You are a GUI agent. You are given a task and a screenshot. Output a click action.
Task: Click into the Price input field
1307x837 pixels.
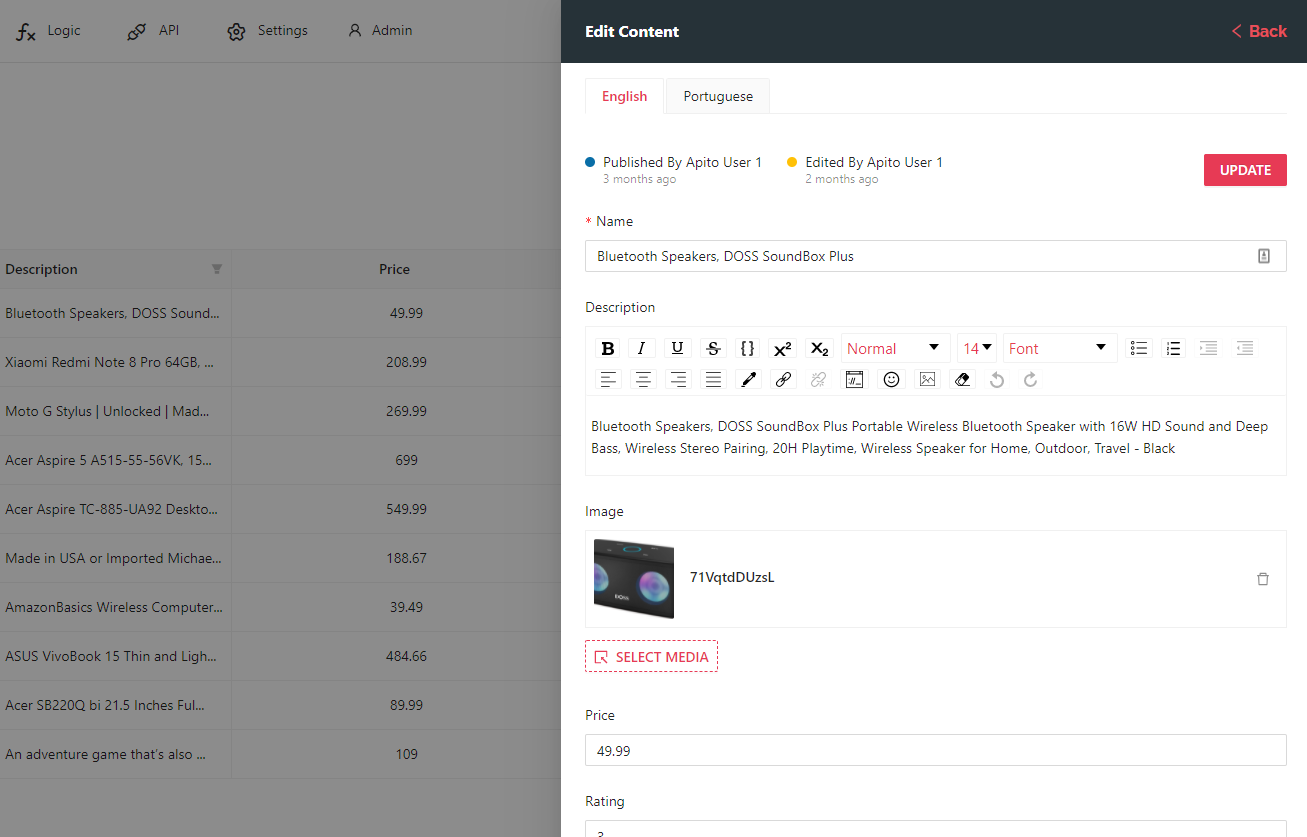(936, 750)
